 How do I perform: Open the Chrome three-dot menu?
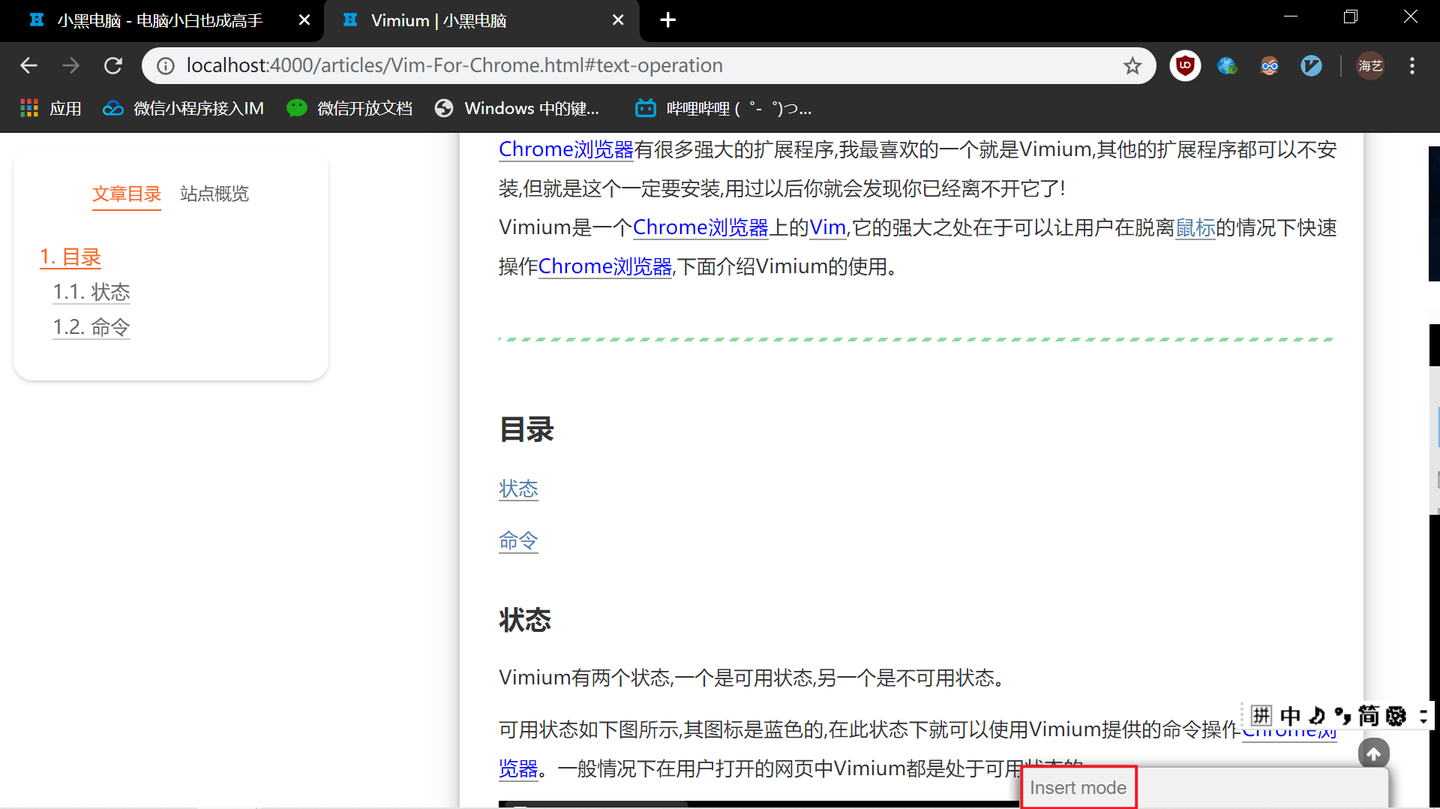1412,65
